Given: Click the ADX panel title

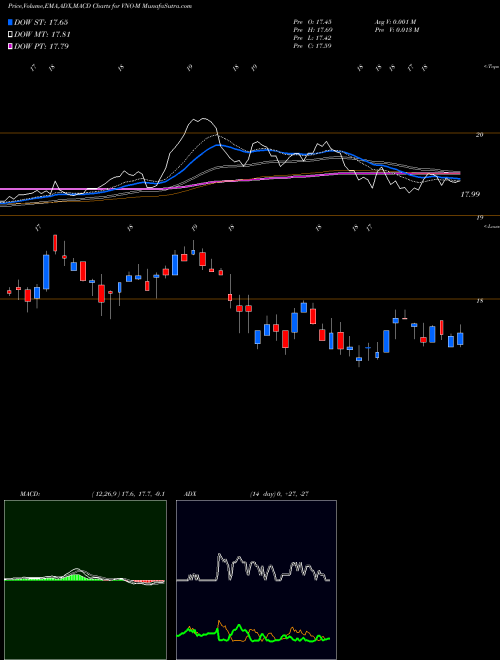Looking at the screenshot, I should click(190, 494).
